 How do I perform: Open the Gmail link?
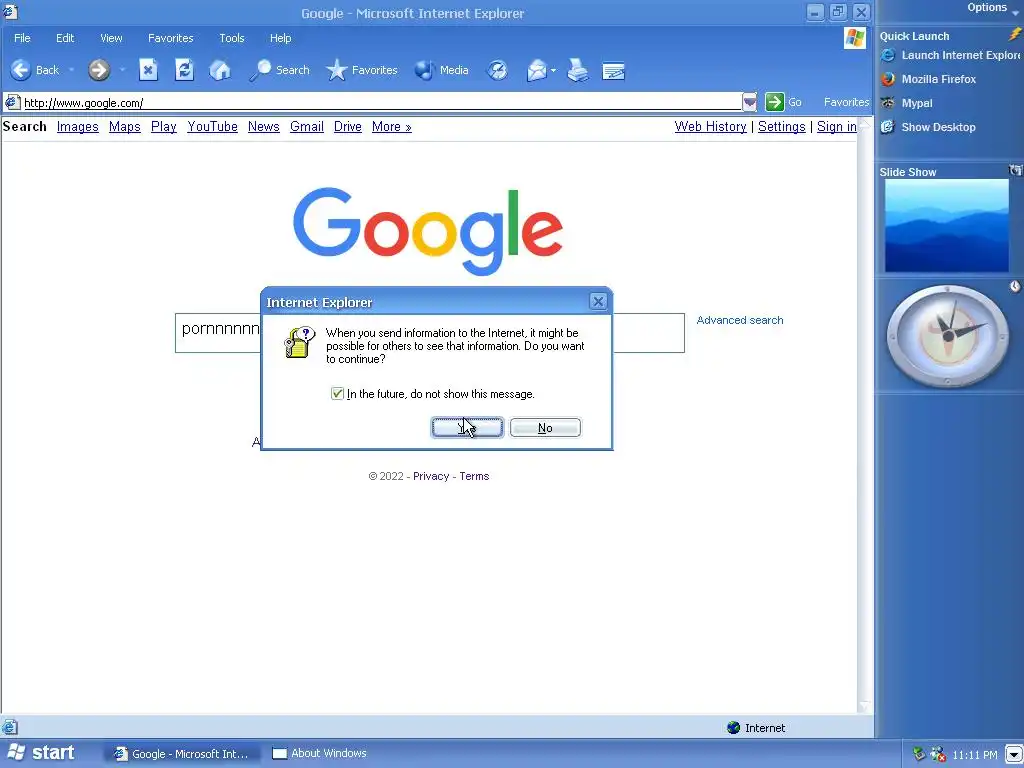[307, 127]
